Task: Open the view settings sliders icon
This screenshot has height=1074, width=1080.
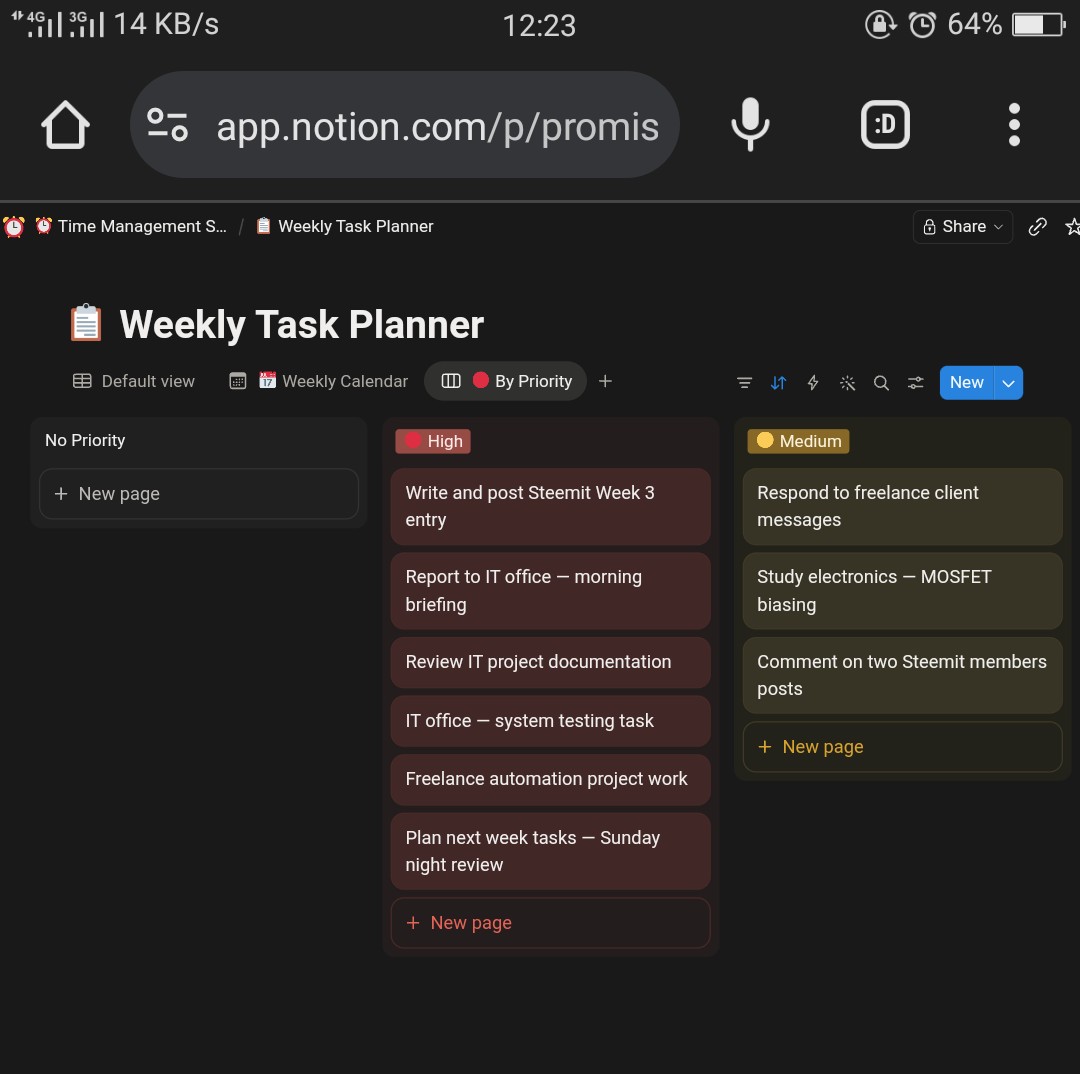Action: [915, 383]
